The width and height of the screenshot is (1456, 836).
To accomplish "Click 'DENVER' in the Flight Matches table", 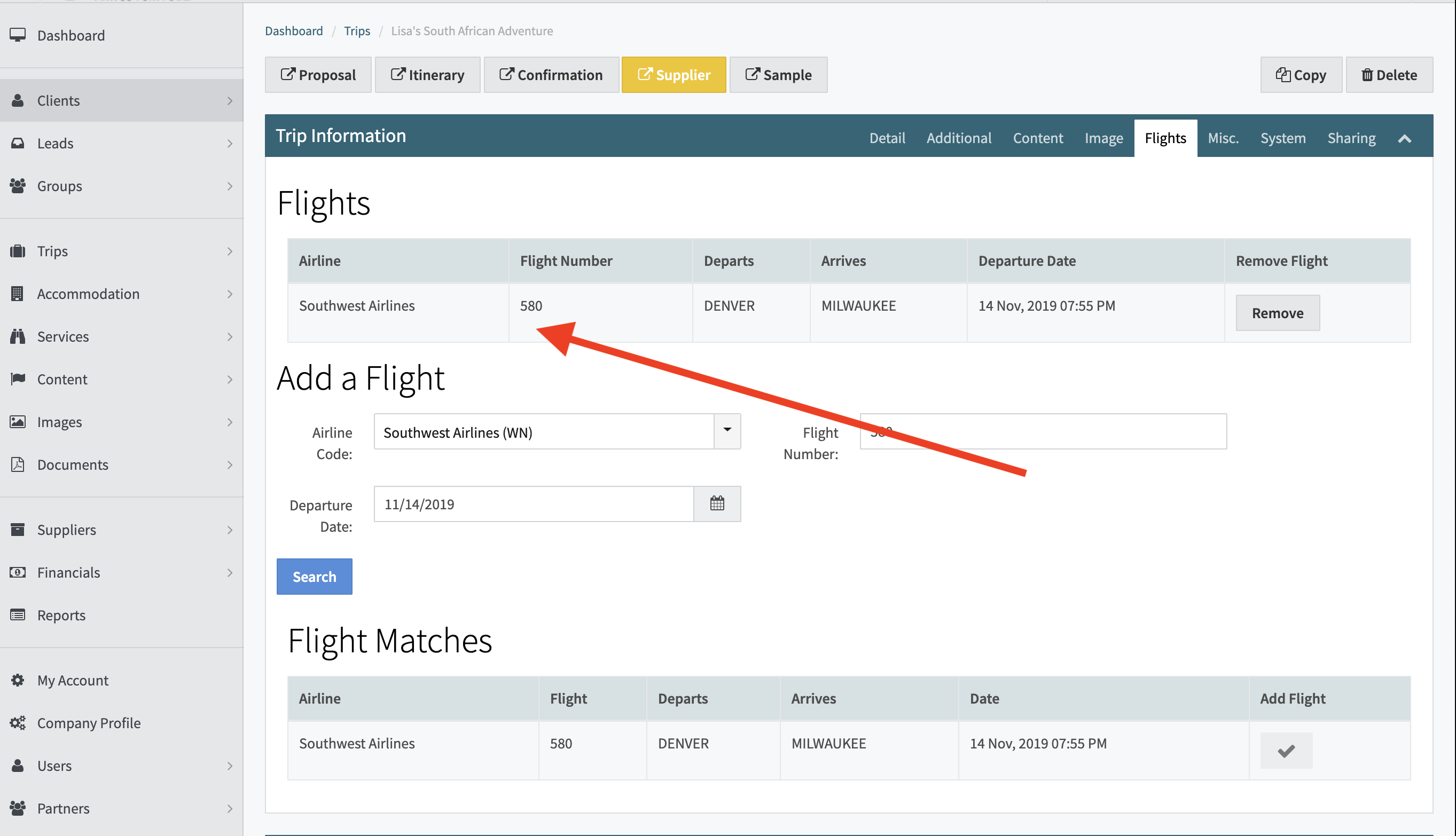I will tap(683, 743).
